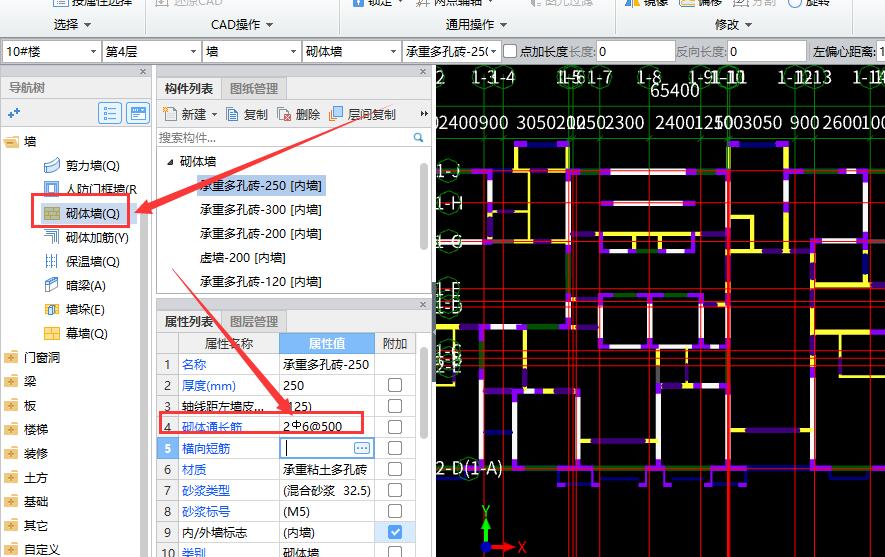Click the property list vertical scrollbar

pos(425,394)
